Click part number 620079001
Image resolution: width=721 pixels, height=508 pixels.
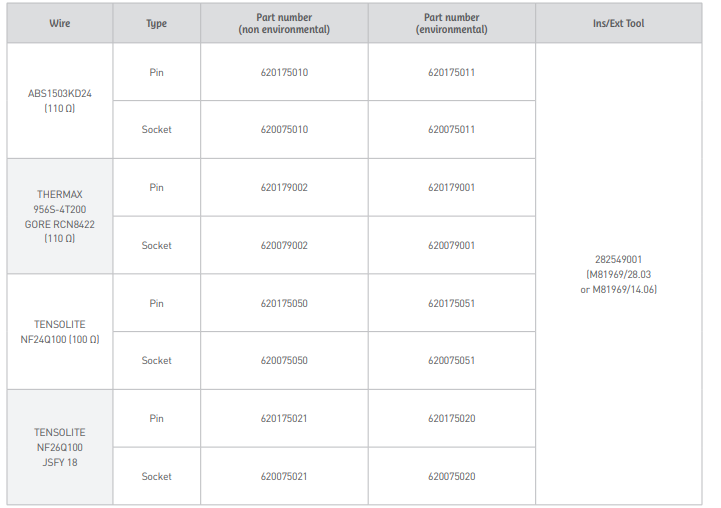pos(452,246)
